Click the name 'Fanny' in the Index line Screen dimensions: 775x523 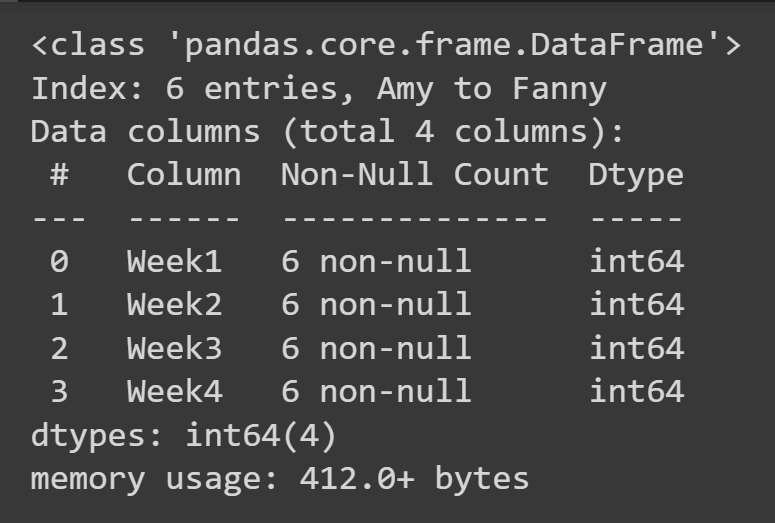pyautogui.click(x=559, y=89)
